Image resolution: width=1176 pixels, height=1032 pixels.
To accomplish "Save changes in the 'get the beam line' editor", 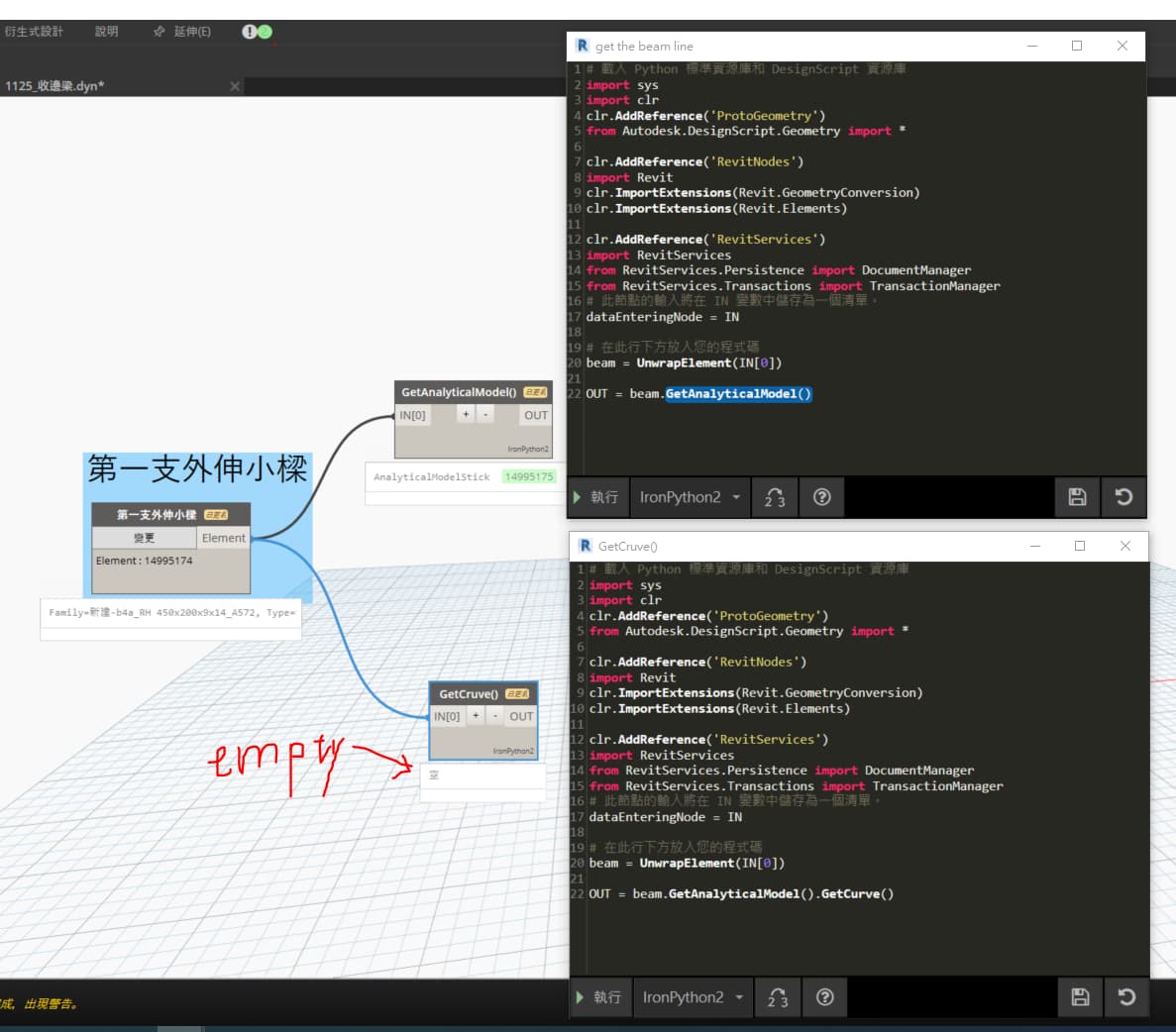I will point(1077,497).
